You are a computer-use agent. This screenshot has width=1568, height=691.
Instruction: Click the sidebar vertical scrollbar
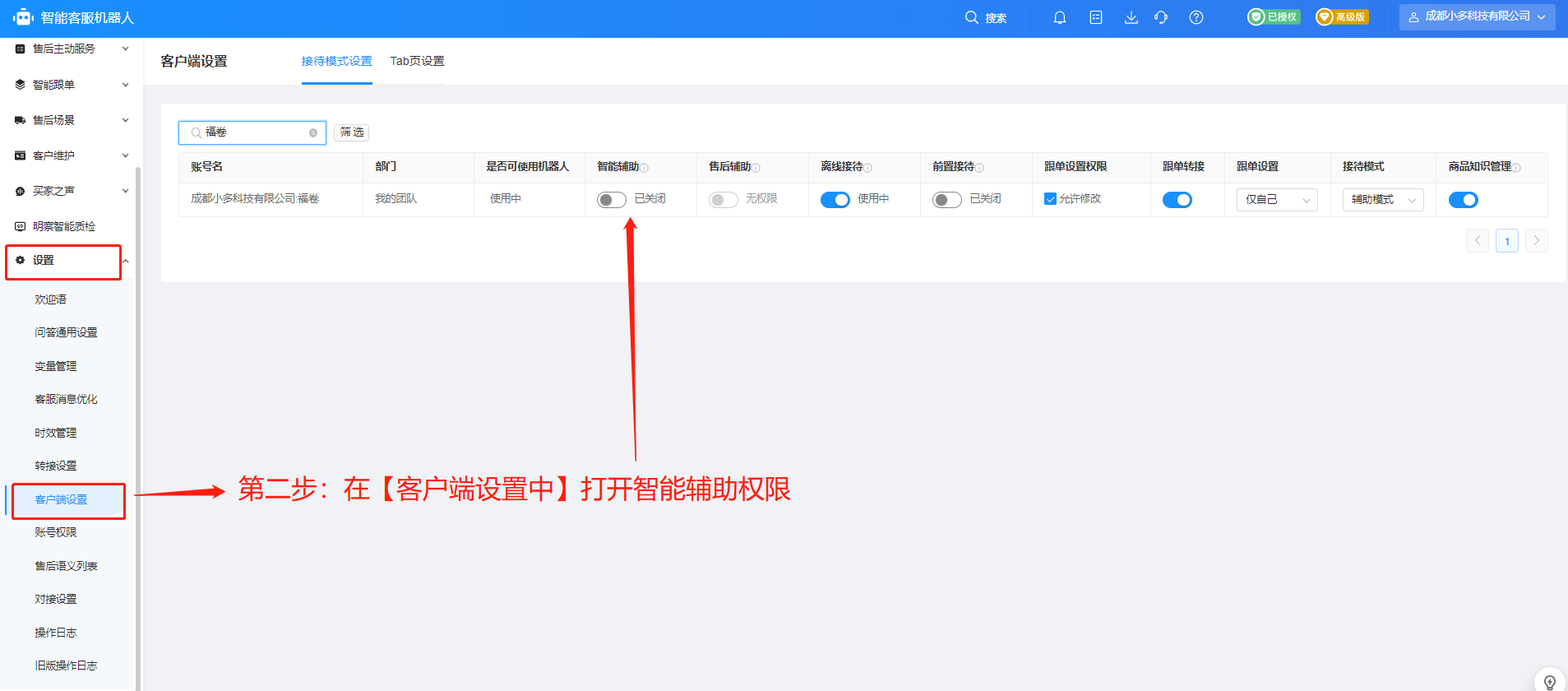[138, 428]
